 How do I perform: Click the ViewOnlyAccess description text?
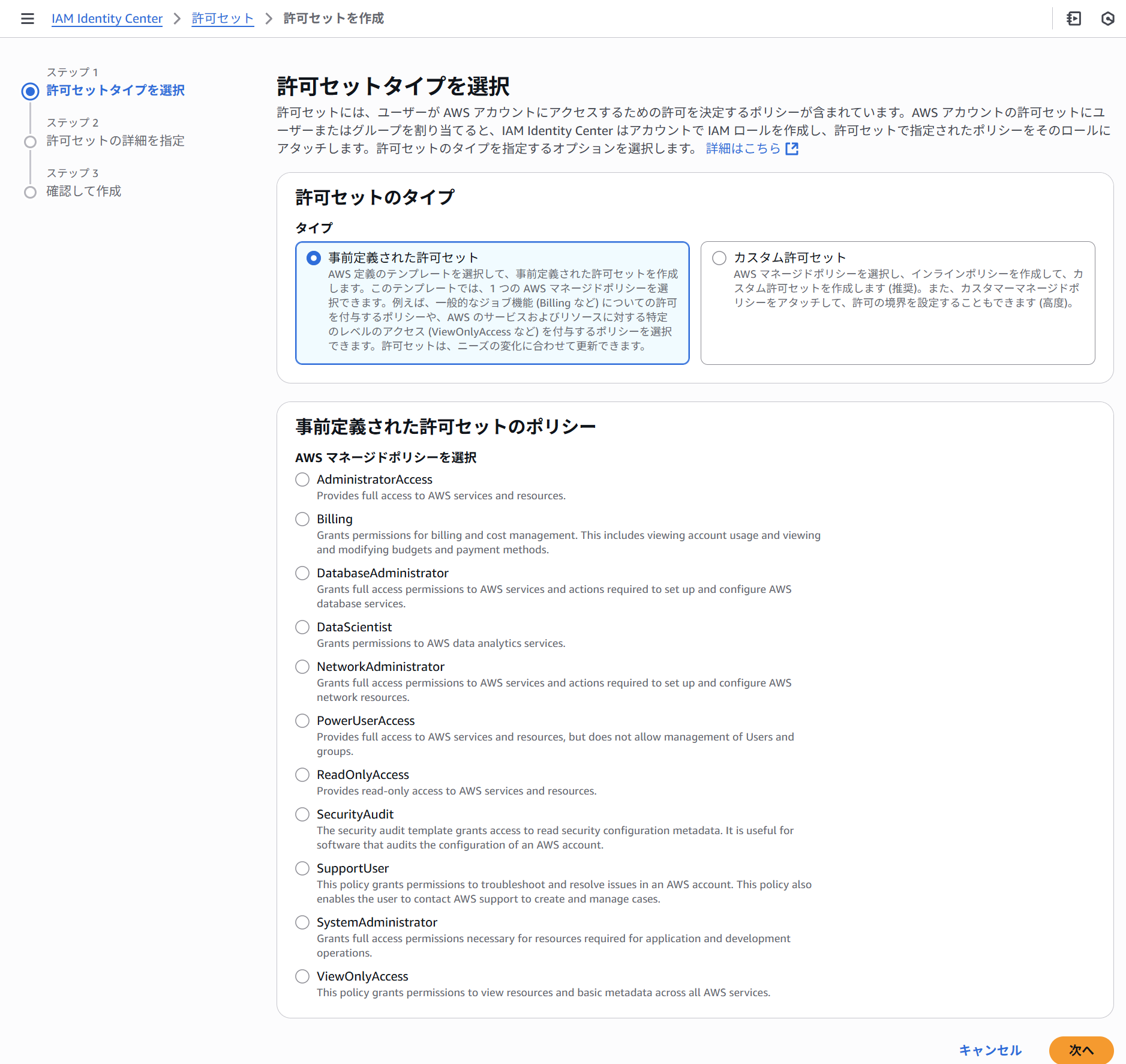click(544, 993)
